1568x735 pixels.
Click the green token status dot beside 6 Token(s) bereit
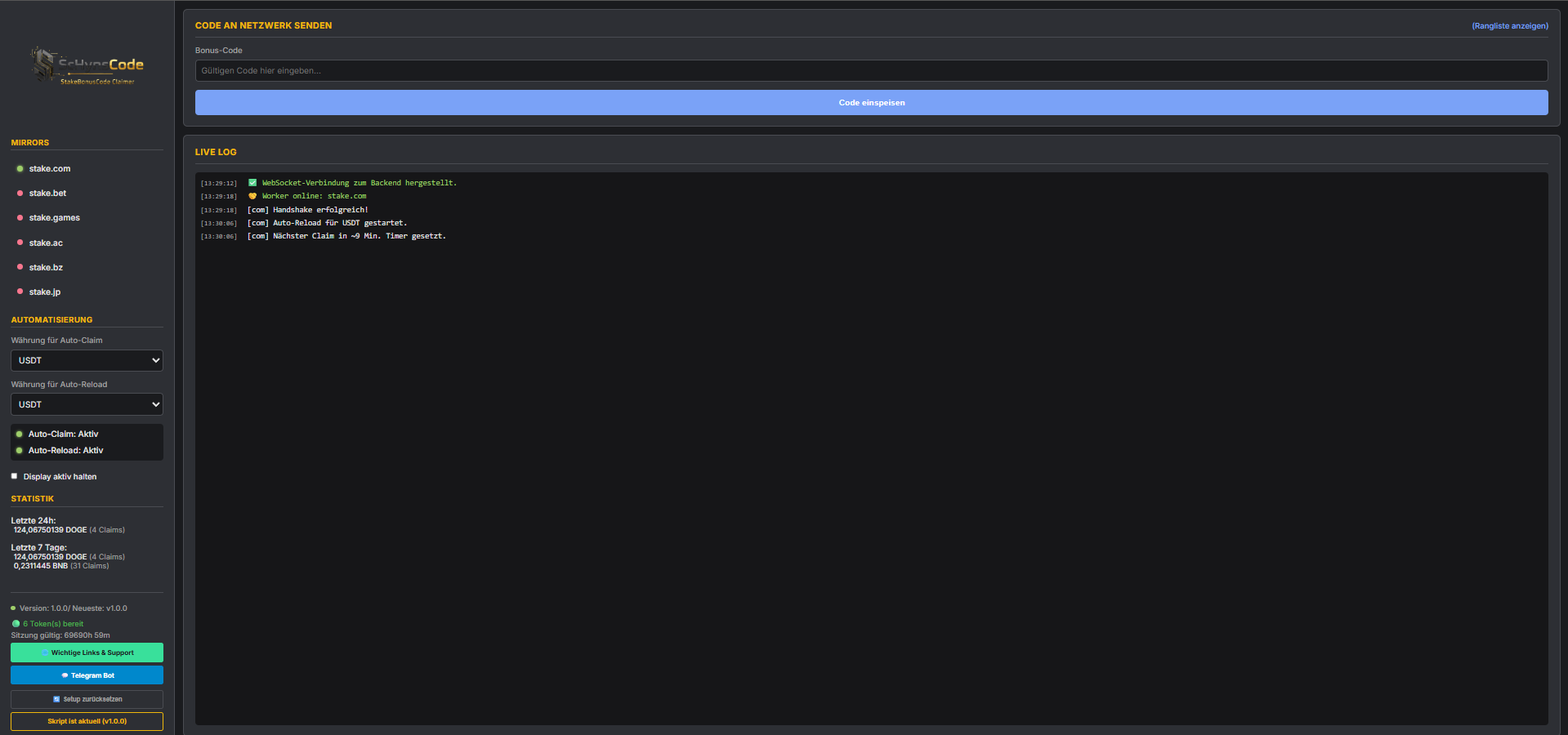pos(15,623)
